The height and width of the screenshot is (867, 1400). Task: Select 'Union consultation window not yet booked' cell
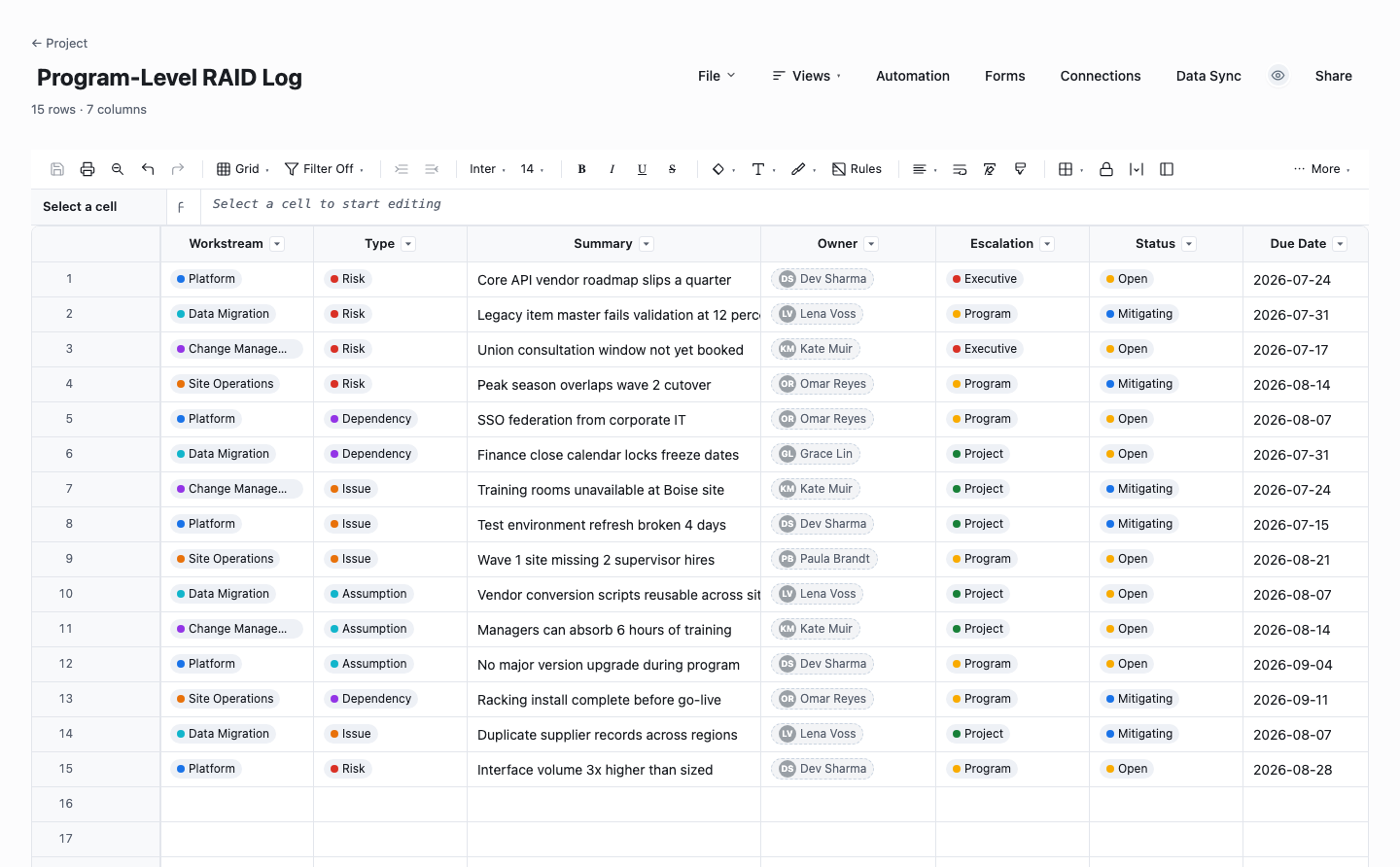coord(613,350)
